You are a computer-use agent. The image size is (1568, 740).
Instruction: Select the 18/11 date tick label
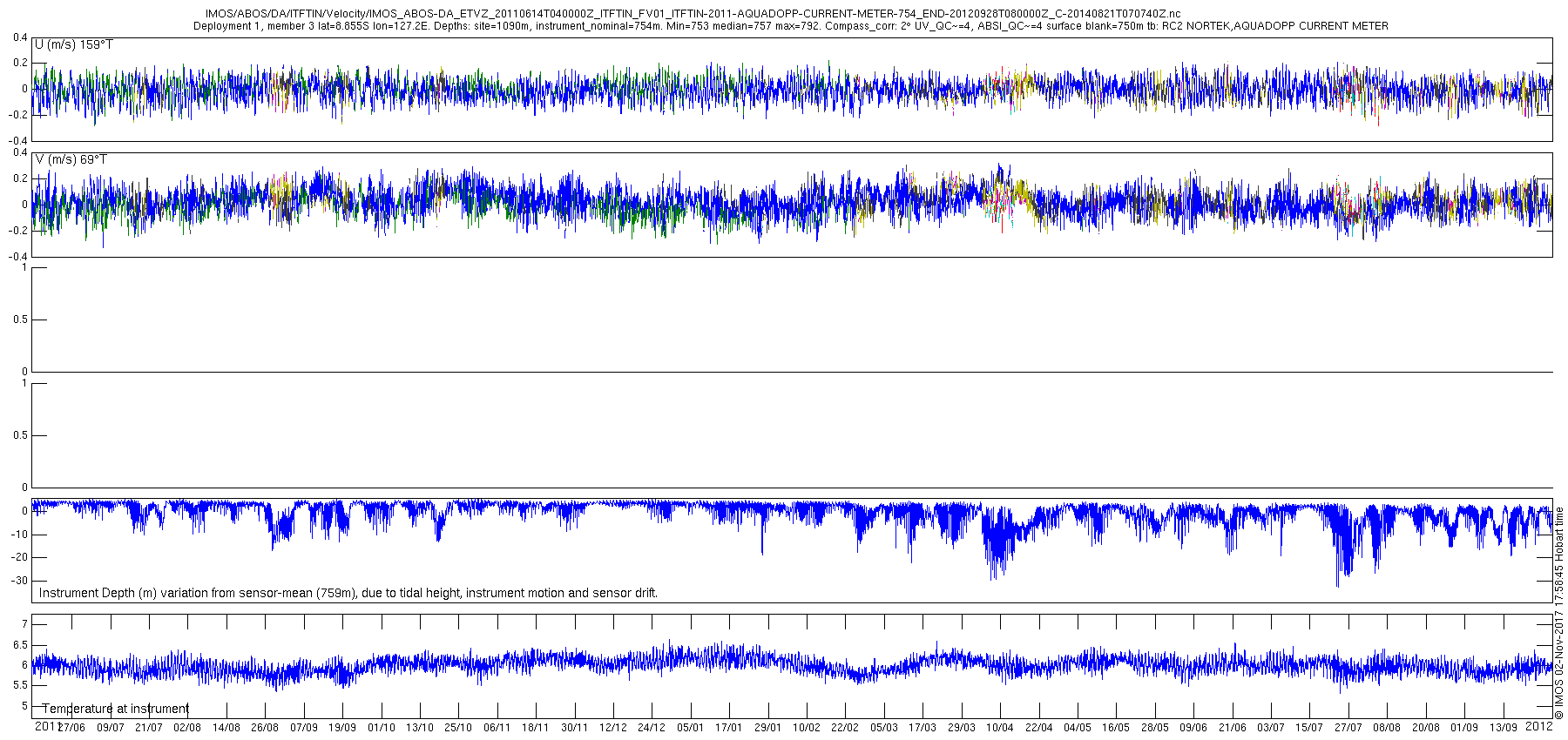tap(536, 728)
